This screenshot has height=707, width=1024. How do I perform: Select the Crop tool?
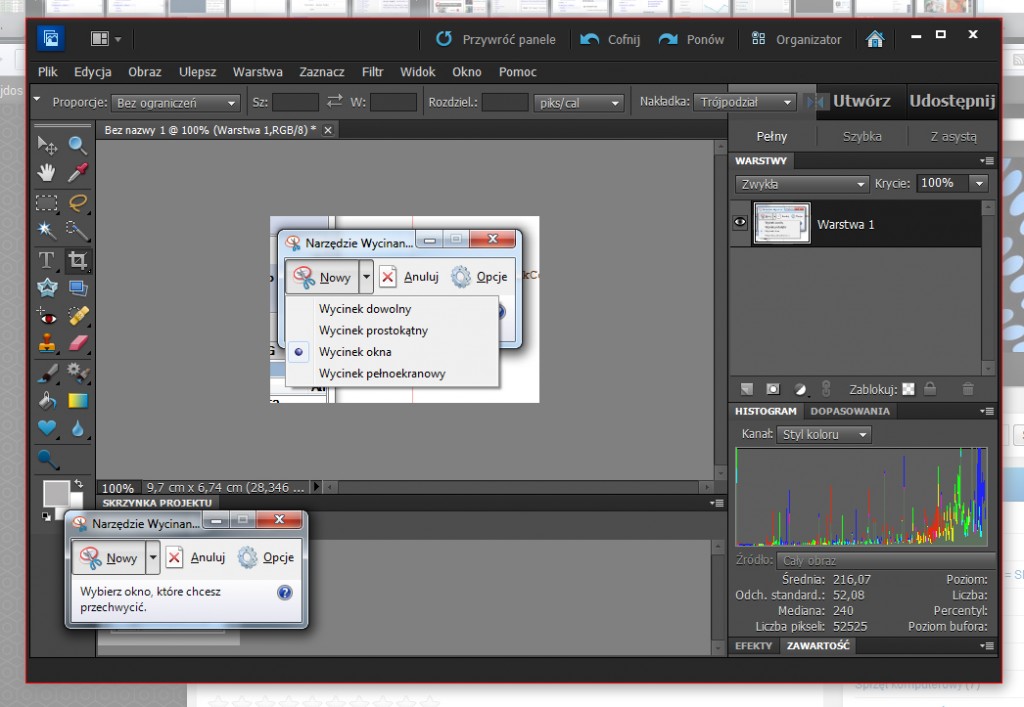[x=78, y=260]
